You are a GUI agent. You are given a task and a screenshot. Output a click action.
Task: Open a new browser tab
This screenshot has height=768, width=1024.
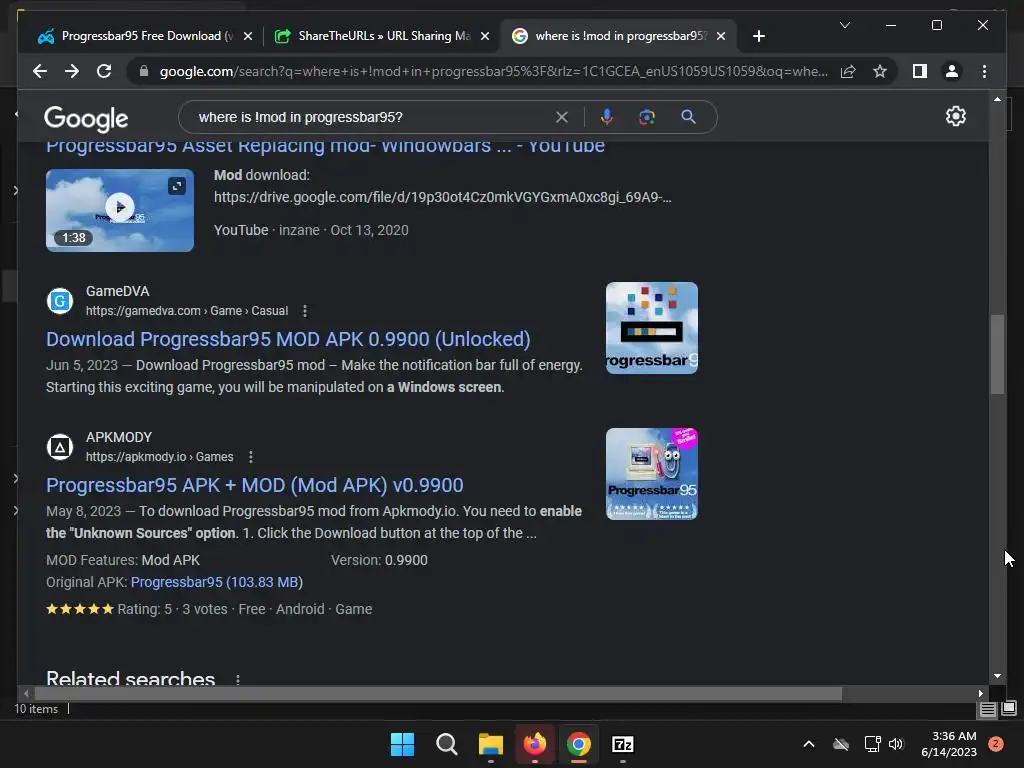(758, 36)
